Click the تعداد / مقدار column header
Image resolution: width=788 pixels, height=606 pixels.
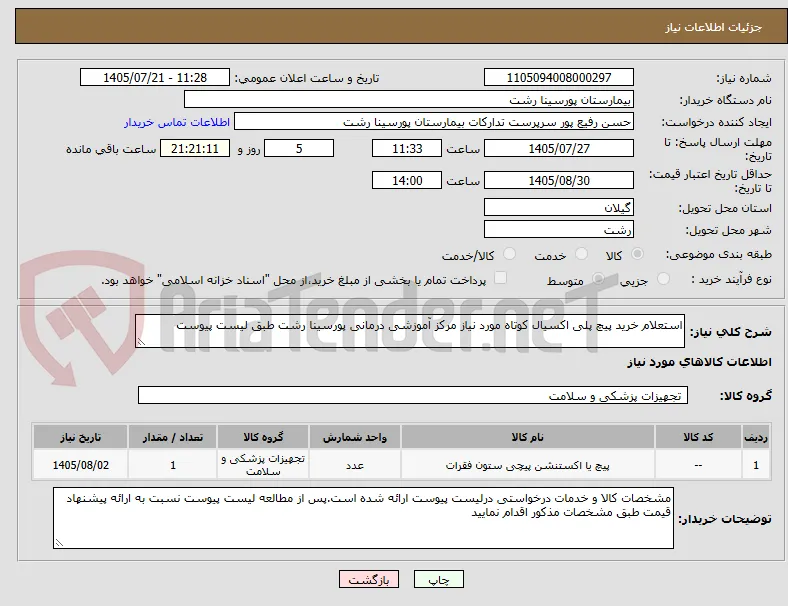[x=172, y=437]
